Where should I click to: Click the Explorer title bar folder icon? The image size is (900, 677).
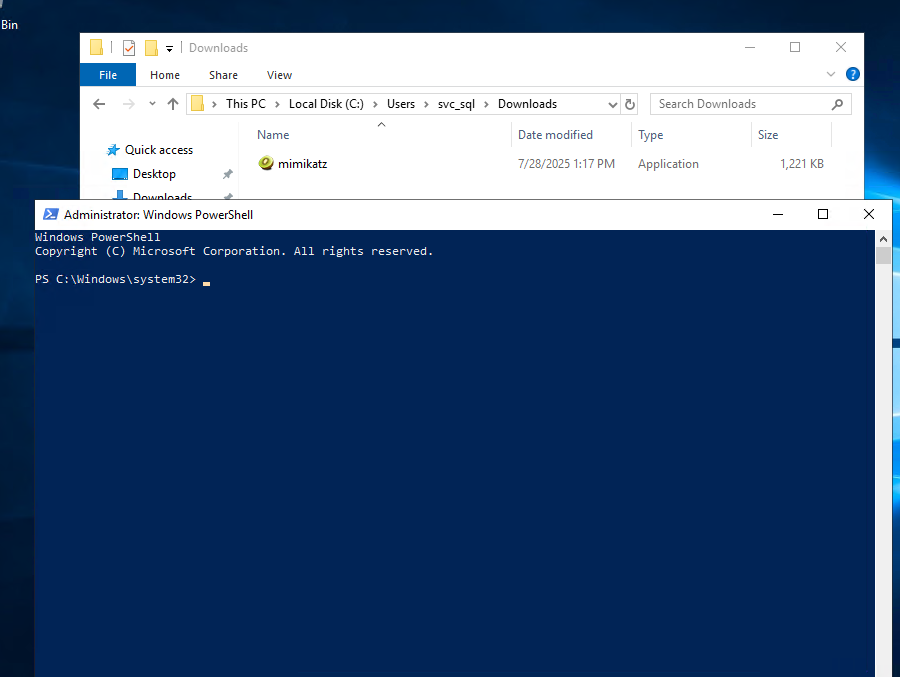[96, 47]
